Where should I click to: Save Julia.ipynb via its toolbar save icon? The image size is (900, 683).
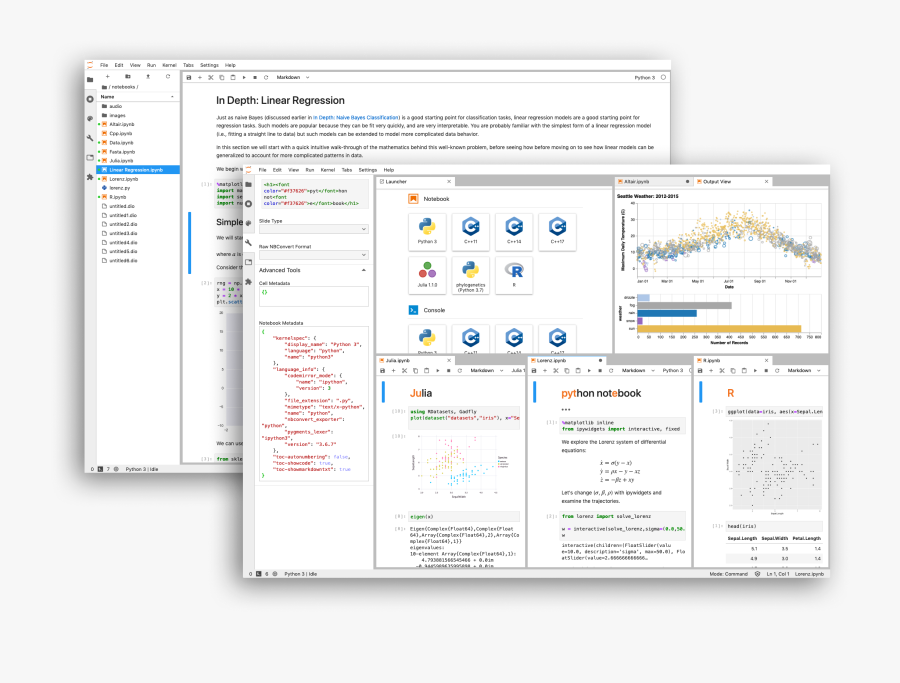pyautogui.click(x=383, y=371)
